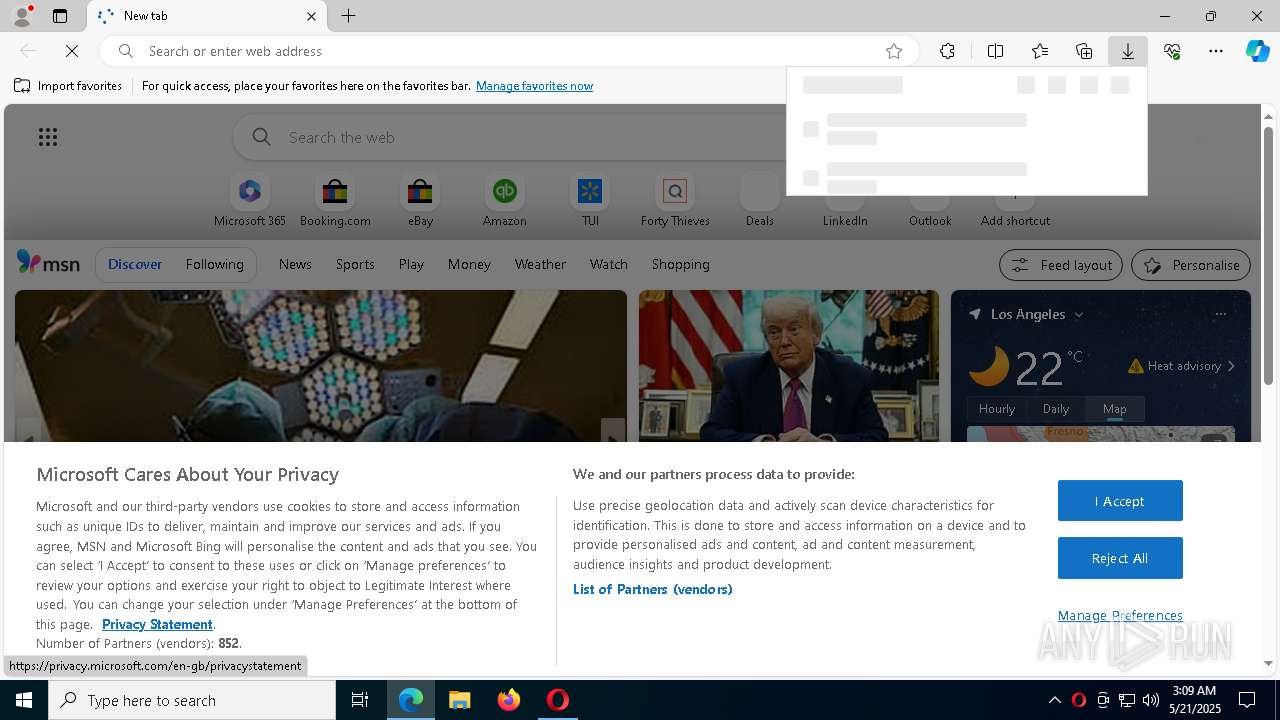Open the Downloads icon
1280x720 pixels.
click(x=1128, y=51)
